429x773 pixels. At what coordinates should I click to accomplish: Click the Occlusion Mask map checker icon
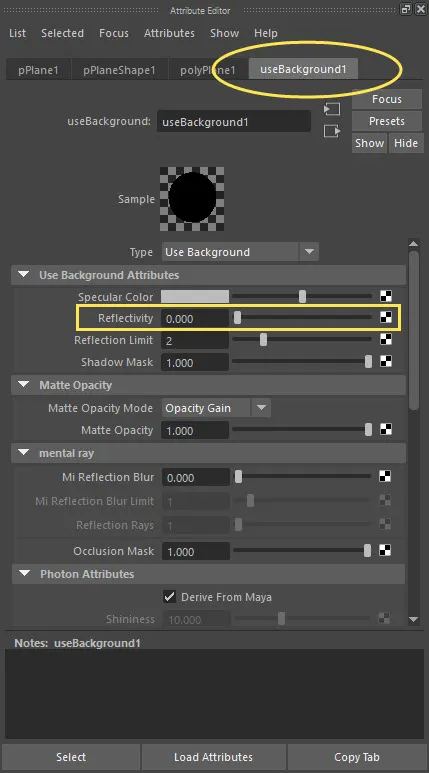click(x=385, y=550)
